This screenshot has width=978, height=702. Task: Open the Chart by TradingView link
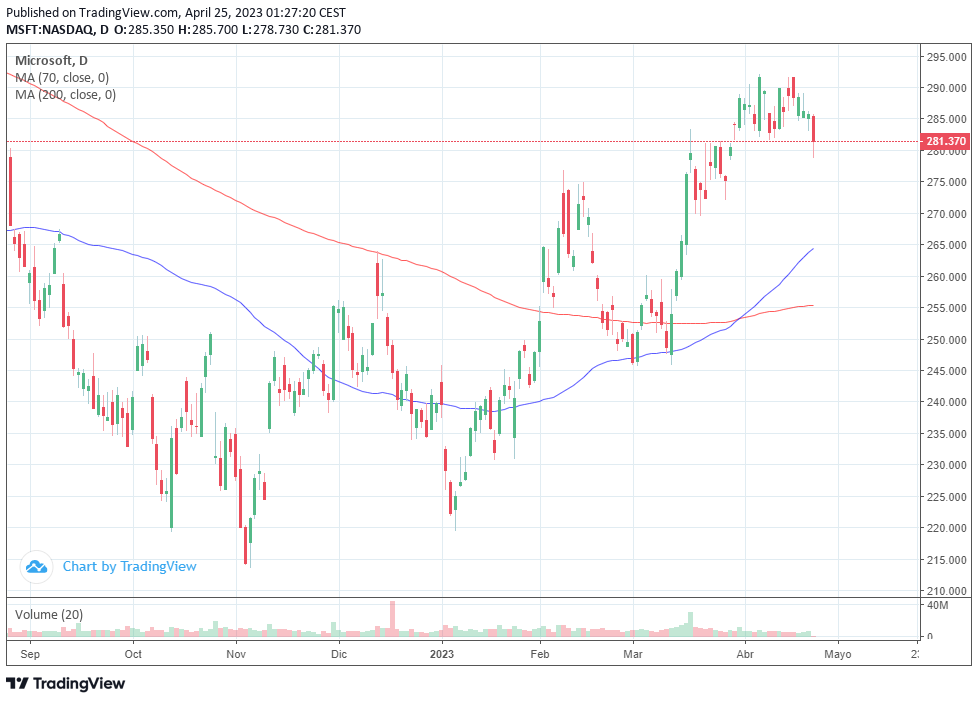tap(129, 567)
